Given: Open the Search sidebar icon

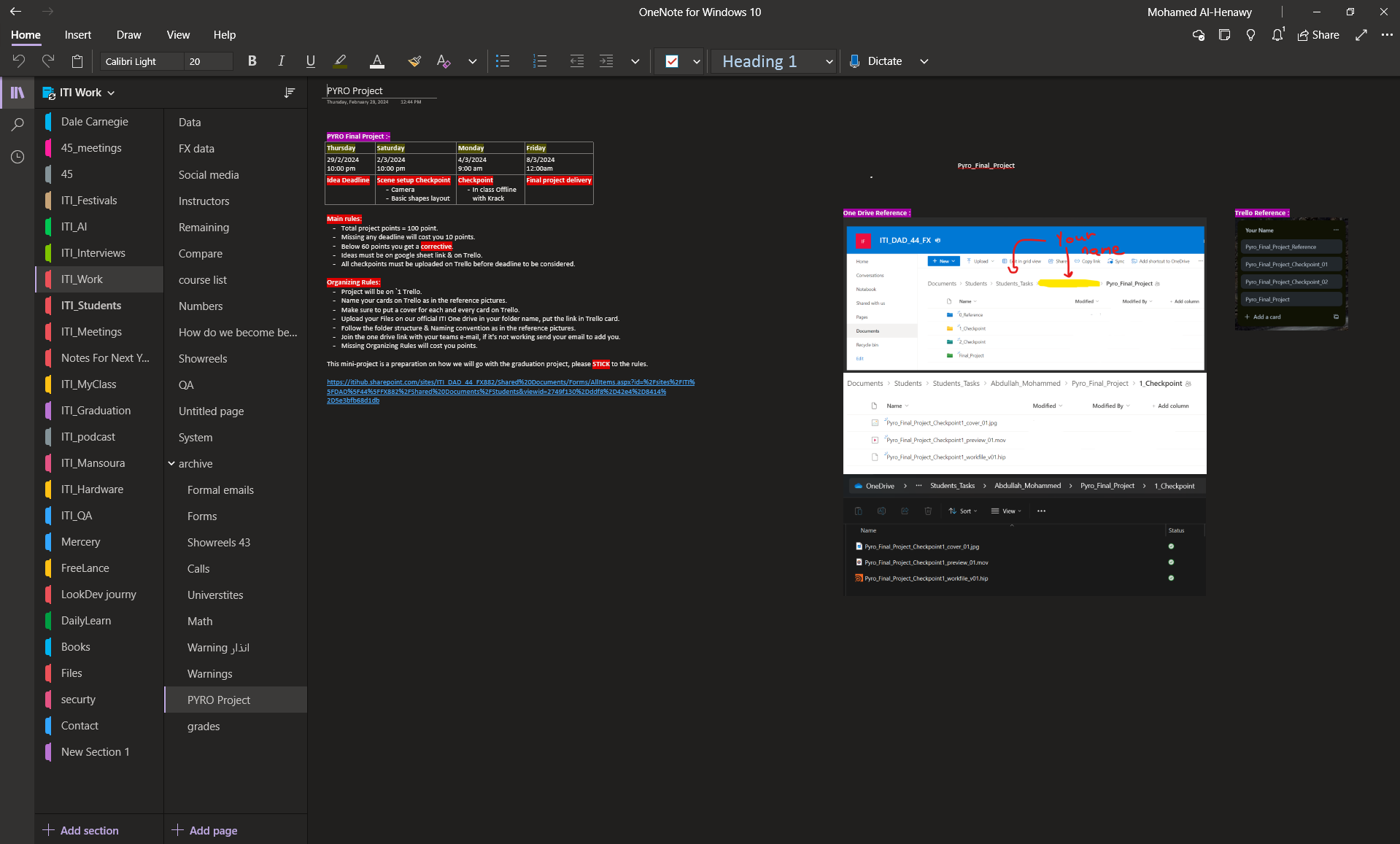Looking at the screenshot, I should coord(18,125).
